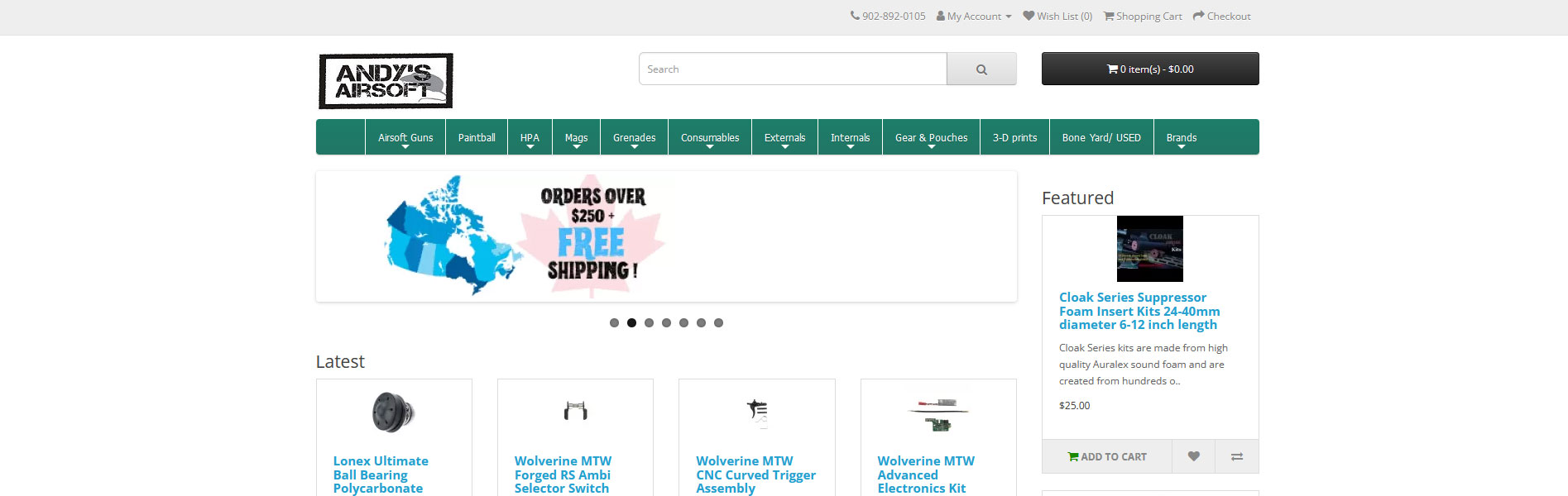Add Cloak Series kit to wish list heart
This screenshot has width=1568, height=496.
pyautogui.click(x=1193, y=456)
